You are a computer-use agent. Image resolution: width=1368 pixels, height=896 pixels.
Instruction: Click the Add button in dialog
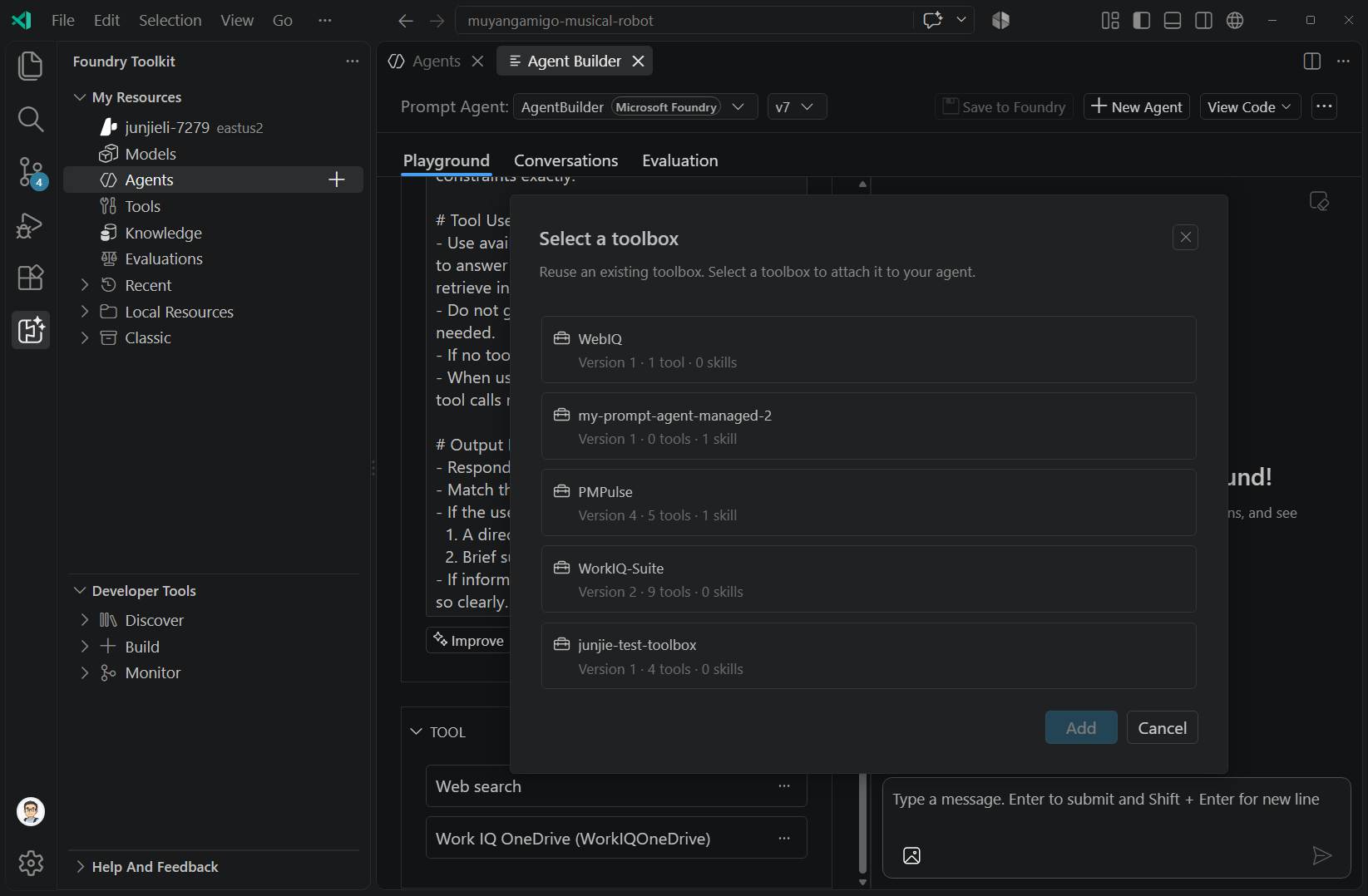pyautogui.click(x=1081, y=727)
